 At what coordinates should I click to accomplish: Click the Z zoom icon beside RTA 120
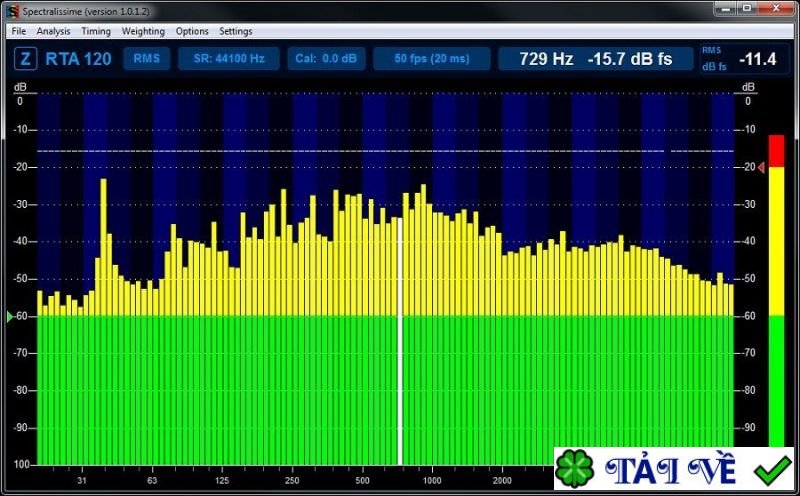24,58
